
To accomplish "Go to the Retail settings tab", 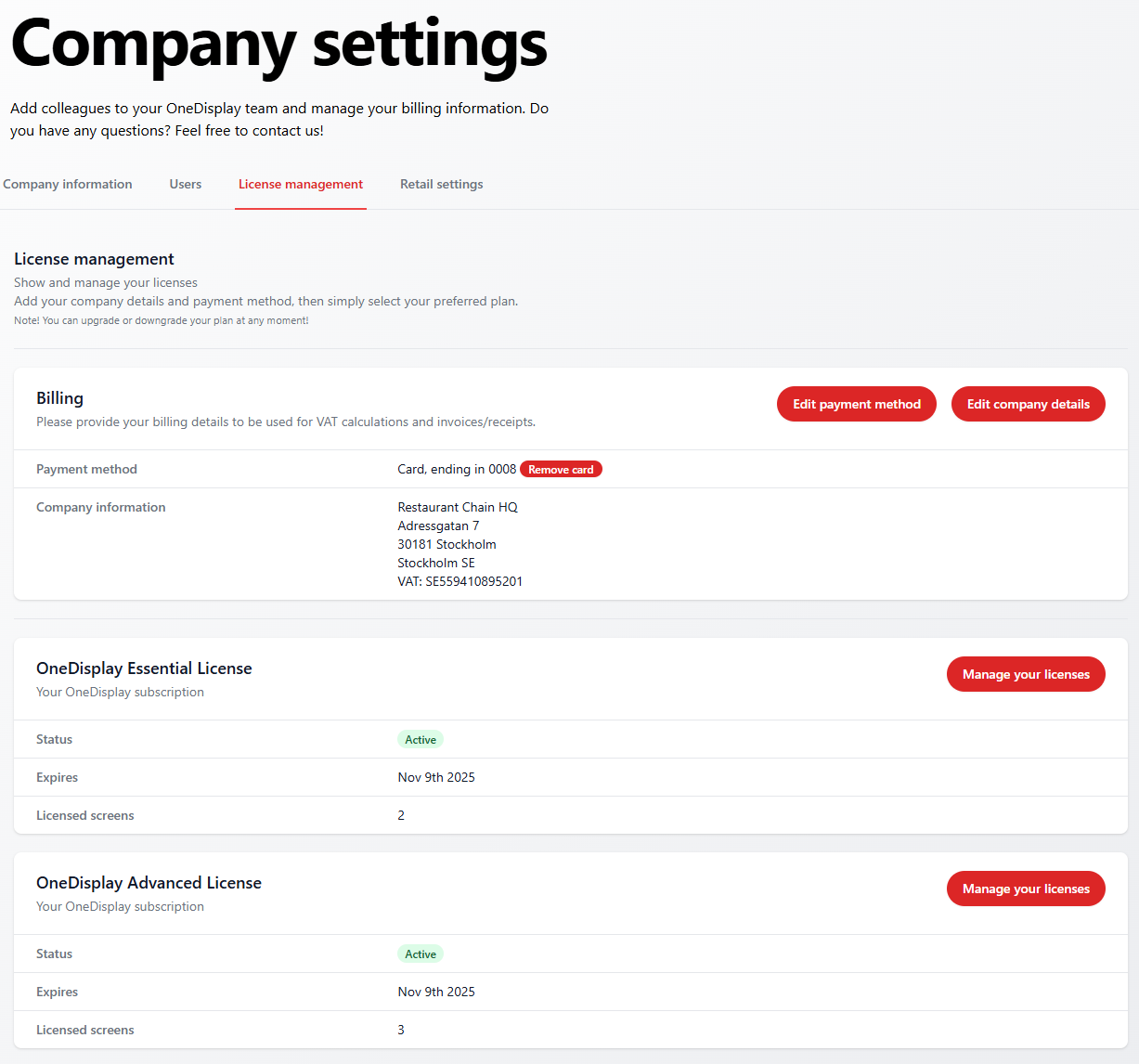I will pyautogui.click(x=442, y=184).
